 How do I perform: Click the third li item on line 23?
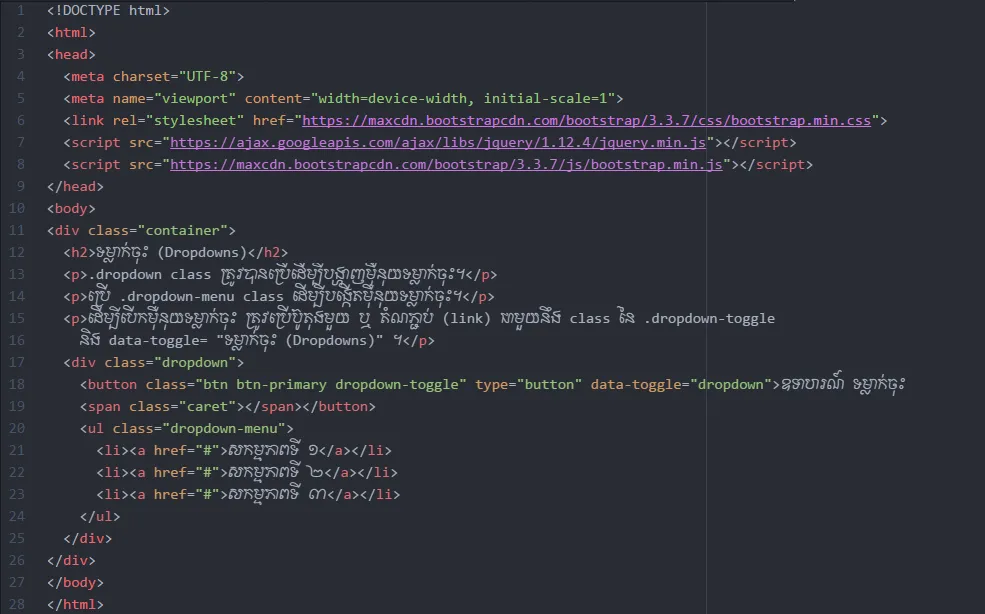[x=248, y=494]
